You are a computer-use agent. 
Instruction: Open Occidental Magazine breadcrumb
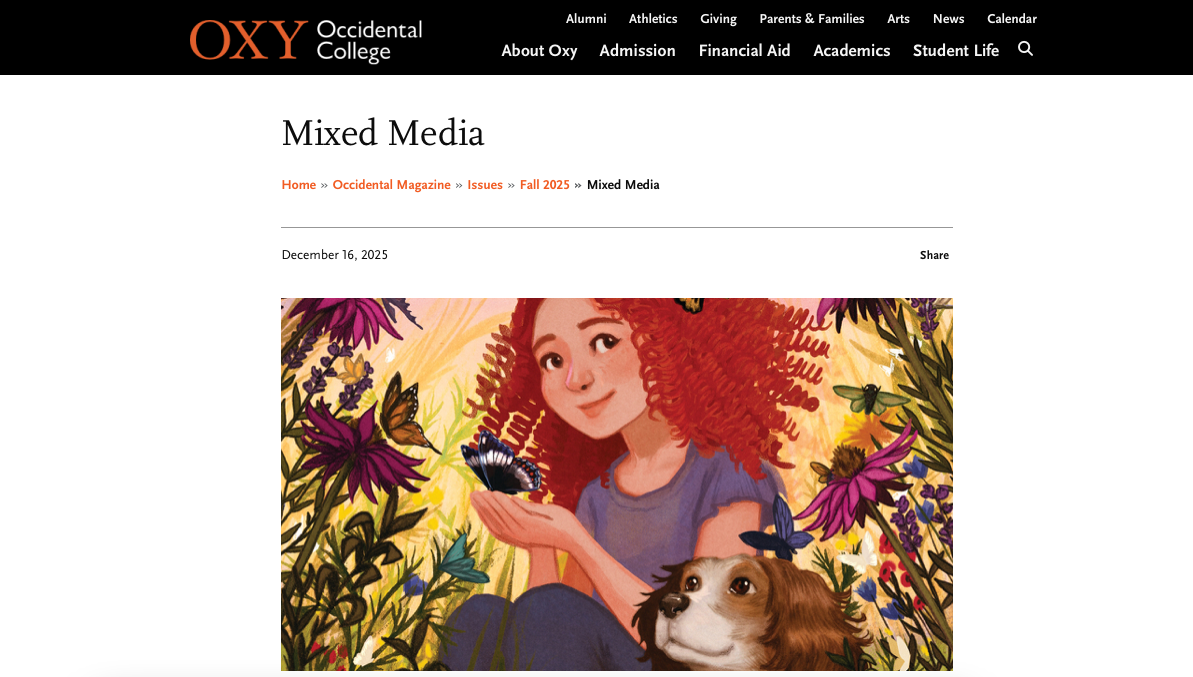pos(391,185)
